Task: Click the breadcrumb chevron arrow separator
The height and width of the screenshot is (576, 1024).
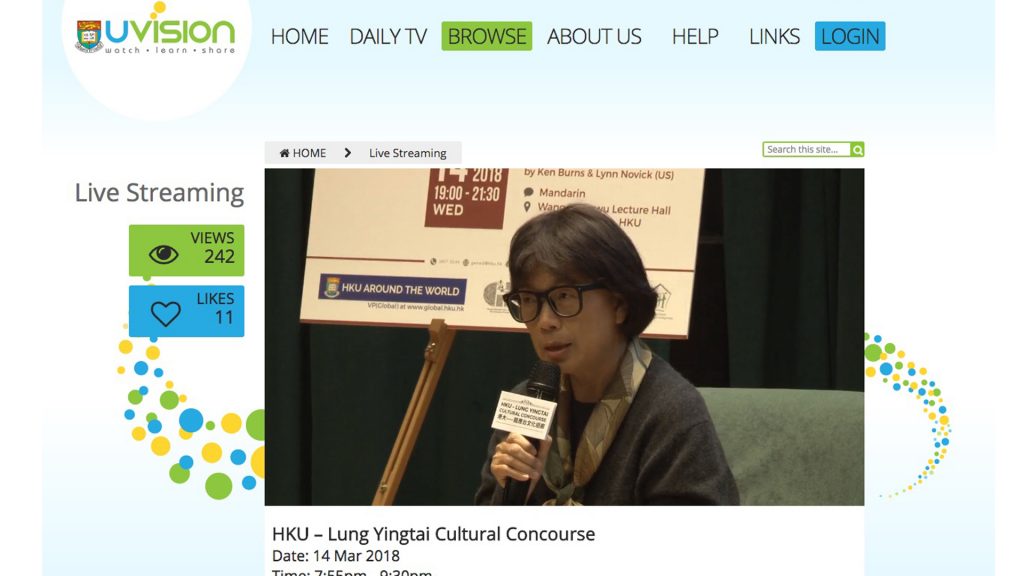Action: [x=347, y=153]
